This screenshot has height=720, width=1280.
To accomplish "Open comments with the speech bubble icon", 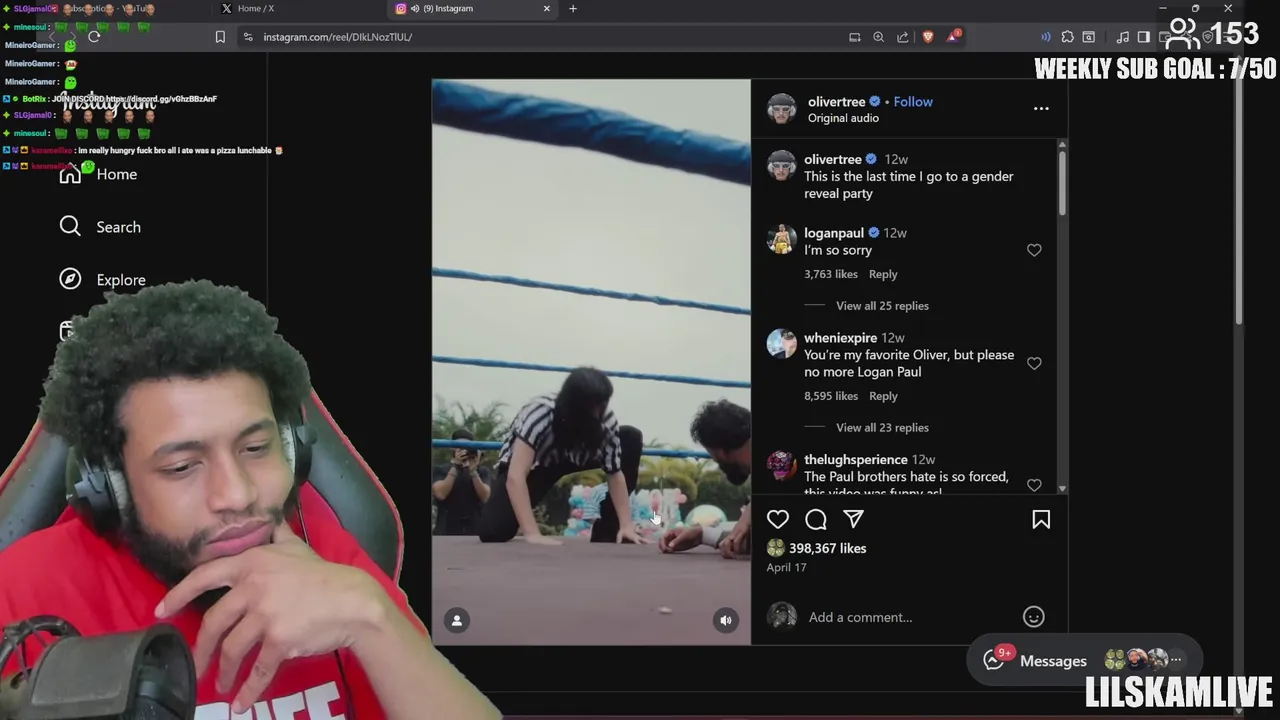I will point(816,519).
